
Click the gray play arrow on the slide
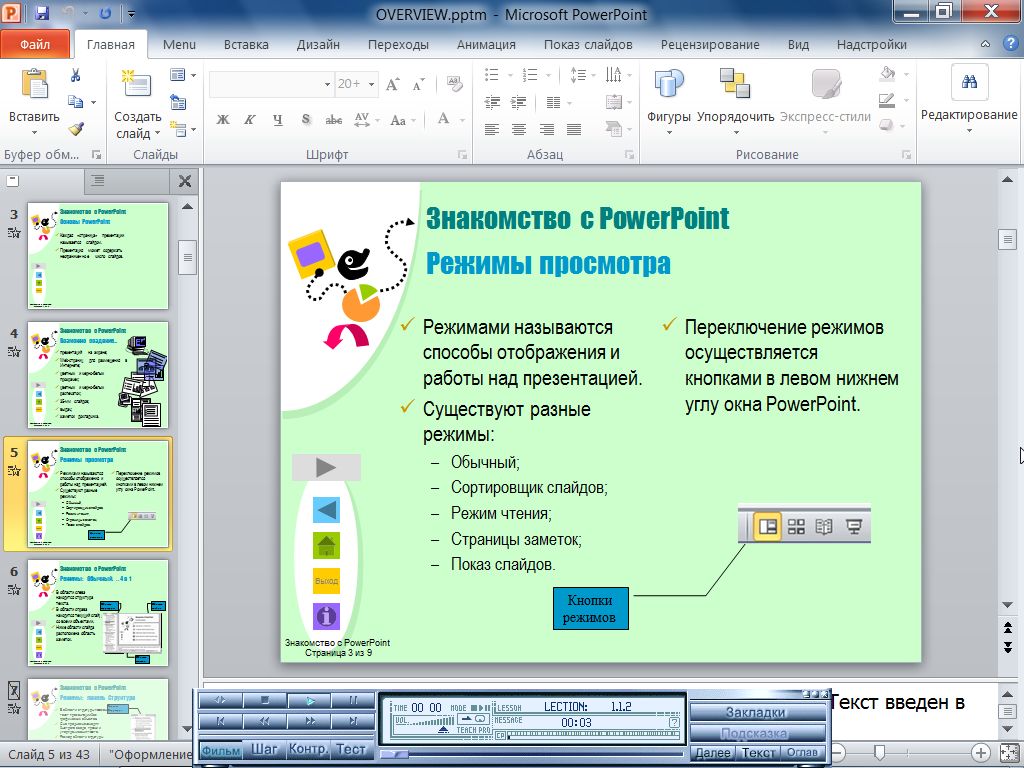point(326,467)
